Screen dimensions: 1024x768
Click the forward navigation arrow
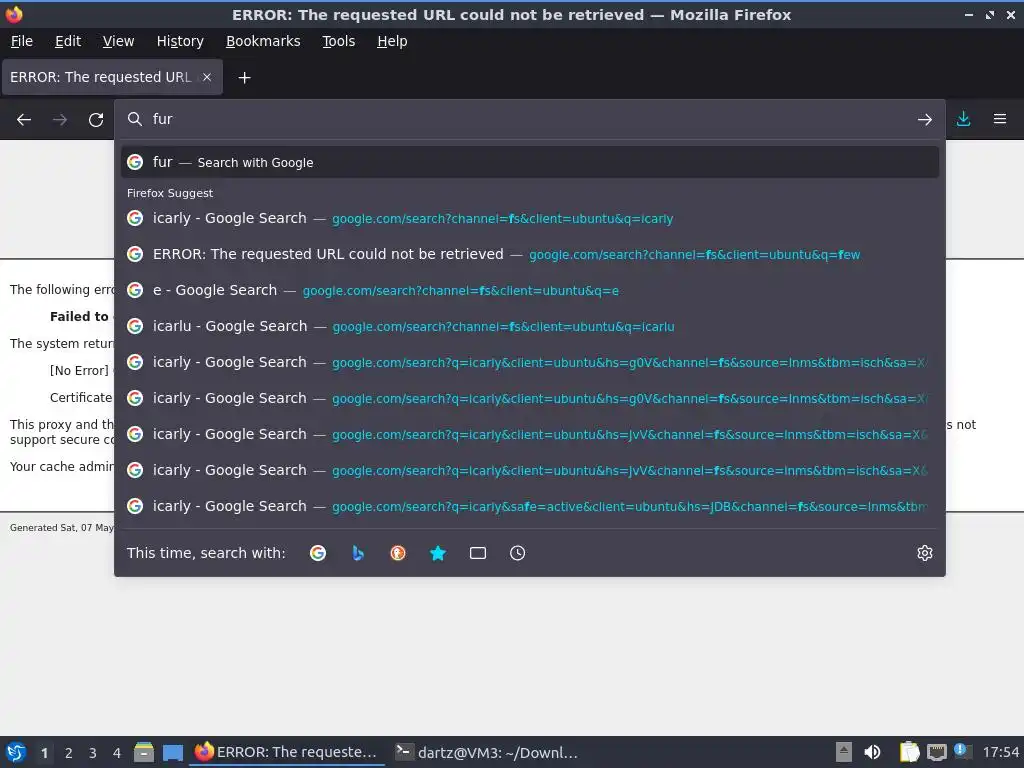(60, 120)
